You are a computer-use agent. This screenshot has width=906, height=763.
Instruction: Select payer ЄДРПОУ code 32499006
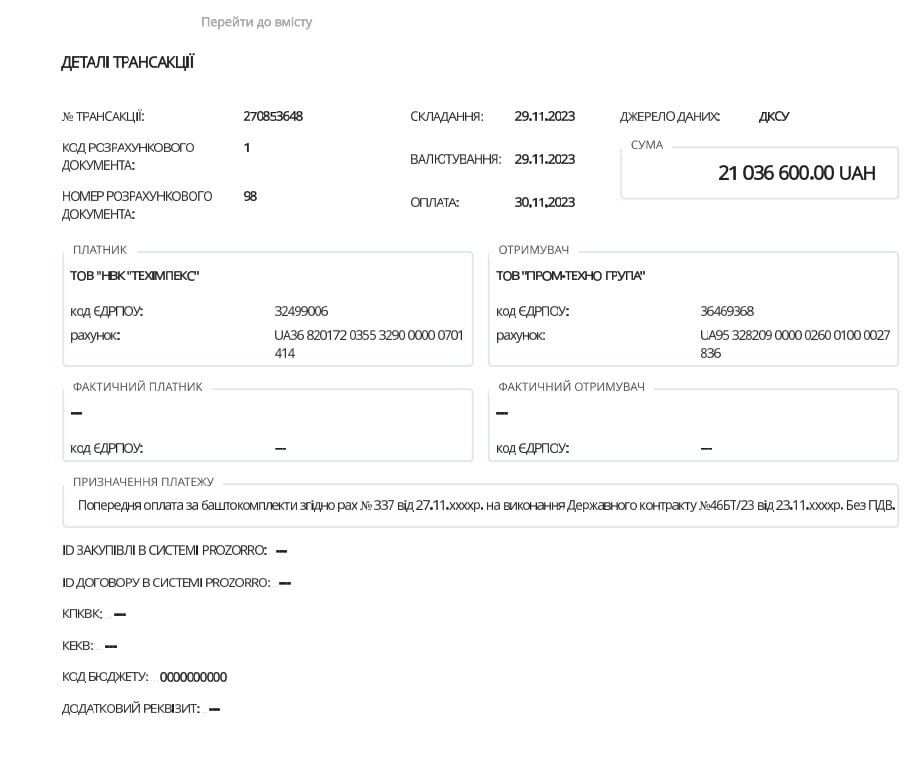point(301,311)
